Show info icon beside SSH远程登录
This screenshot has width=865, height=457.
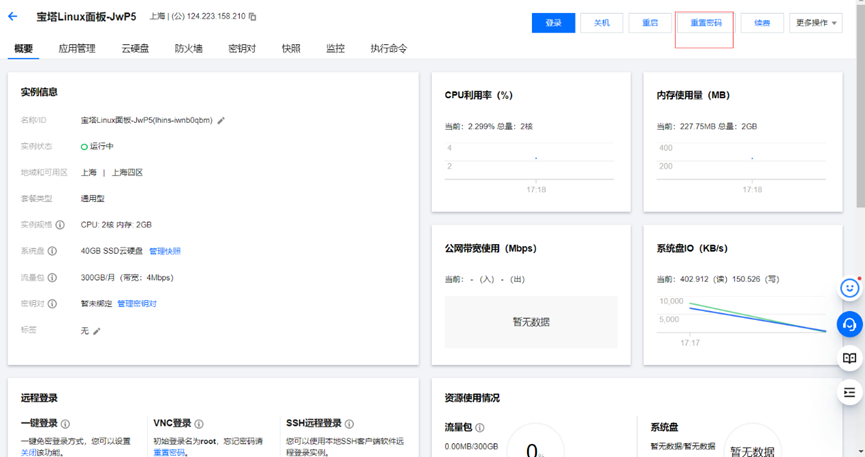[x=349, y=424]
